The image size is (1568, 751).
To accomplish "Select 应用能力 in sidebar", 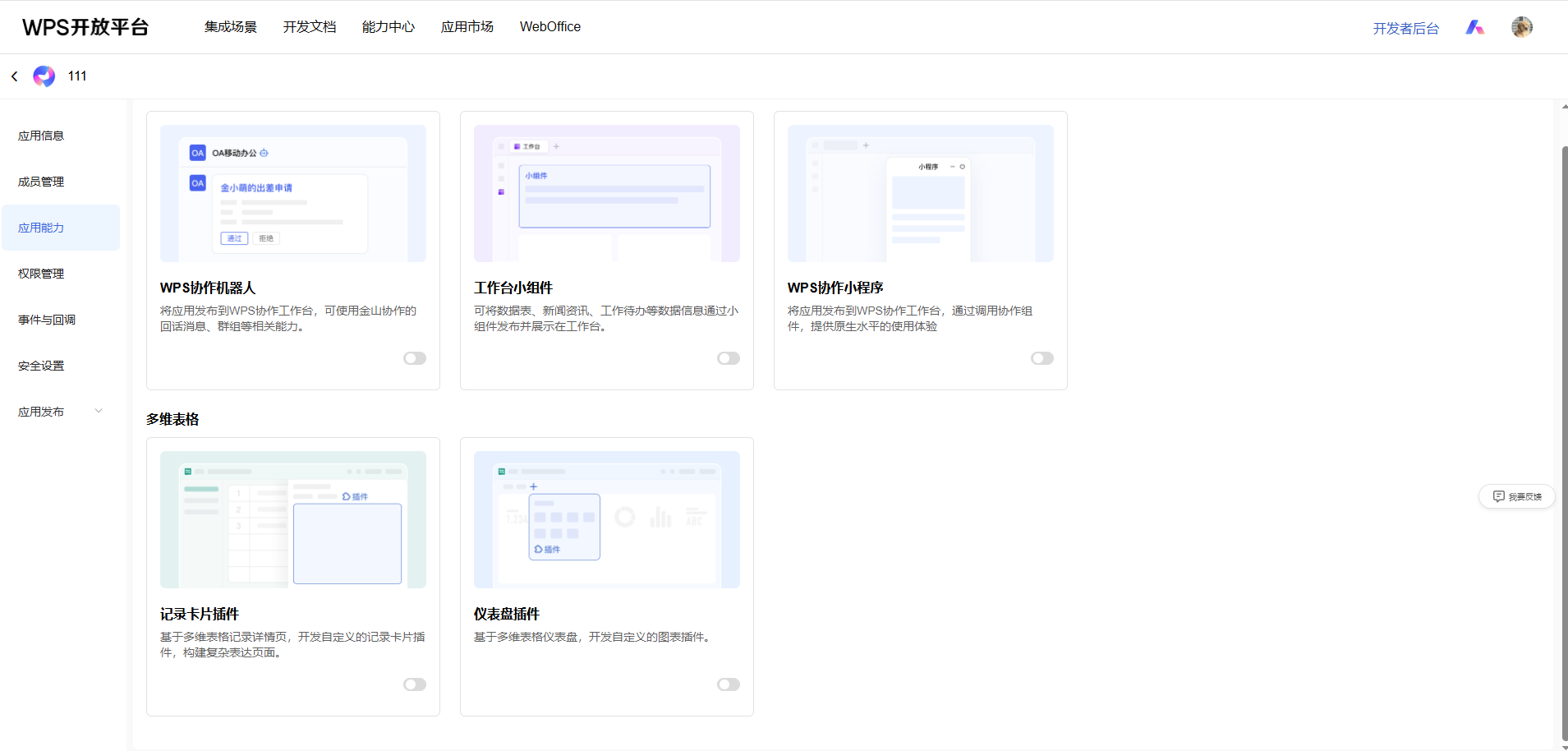I will 61,228.
